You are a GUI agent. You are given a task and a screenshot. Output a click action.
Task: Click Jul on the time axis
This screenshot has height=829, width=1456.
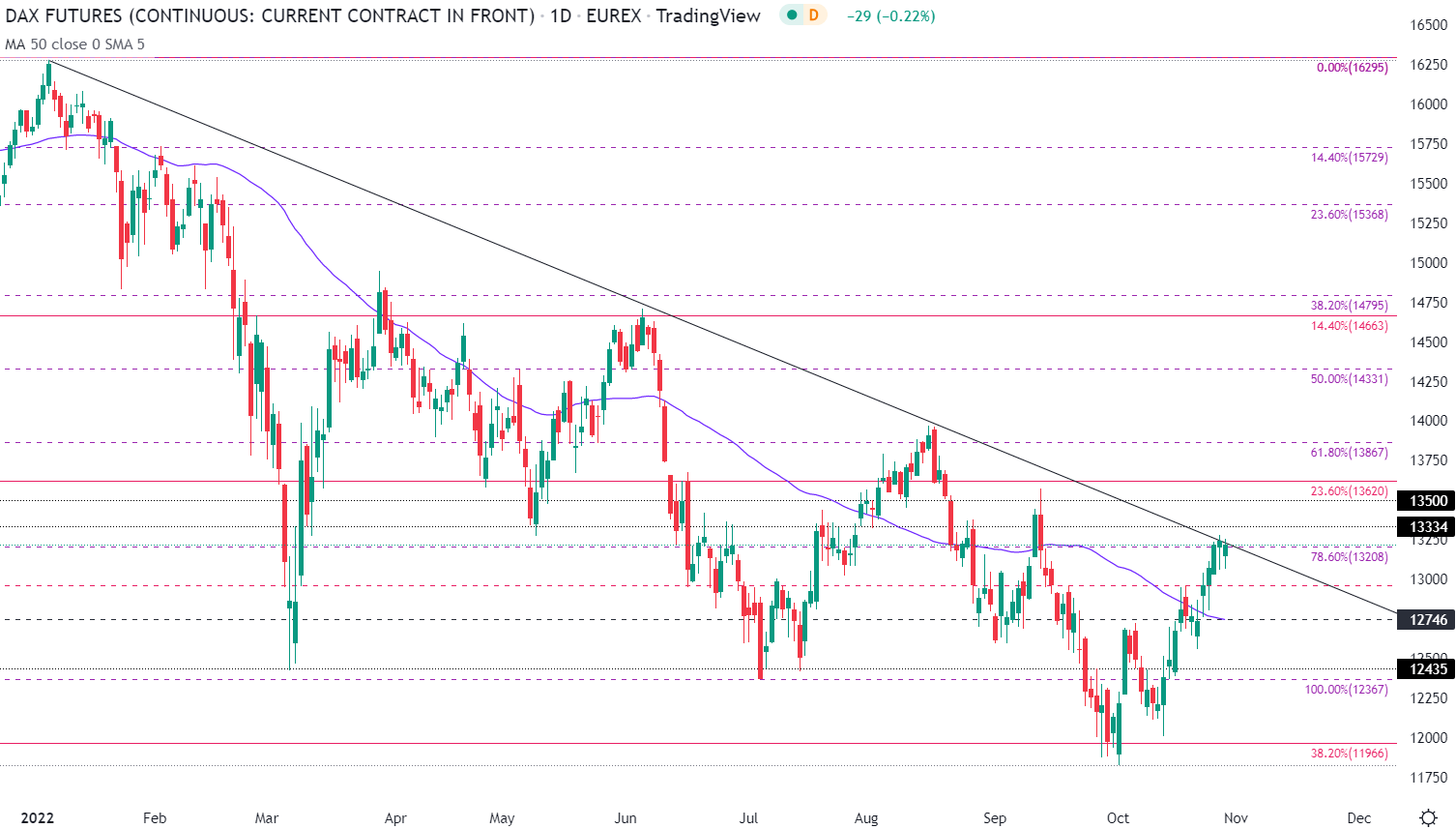[x=748, y=818]
